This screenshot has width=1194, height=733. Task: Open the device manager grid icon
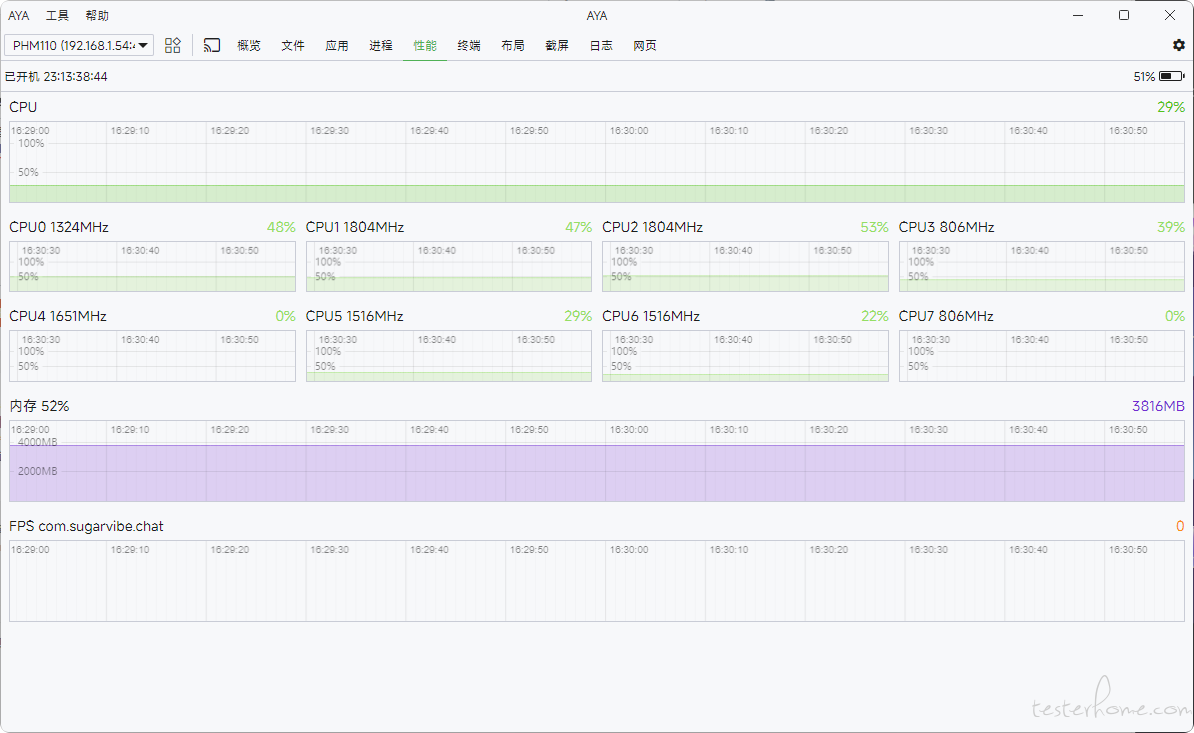pos(173,45)
